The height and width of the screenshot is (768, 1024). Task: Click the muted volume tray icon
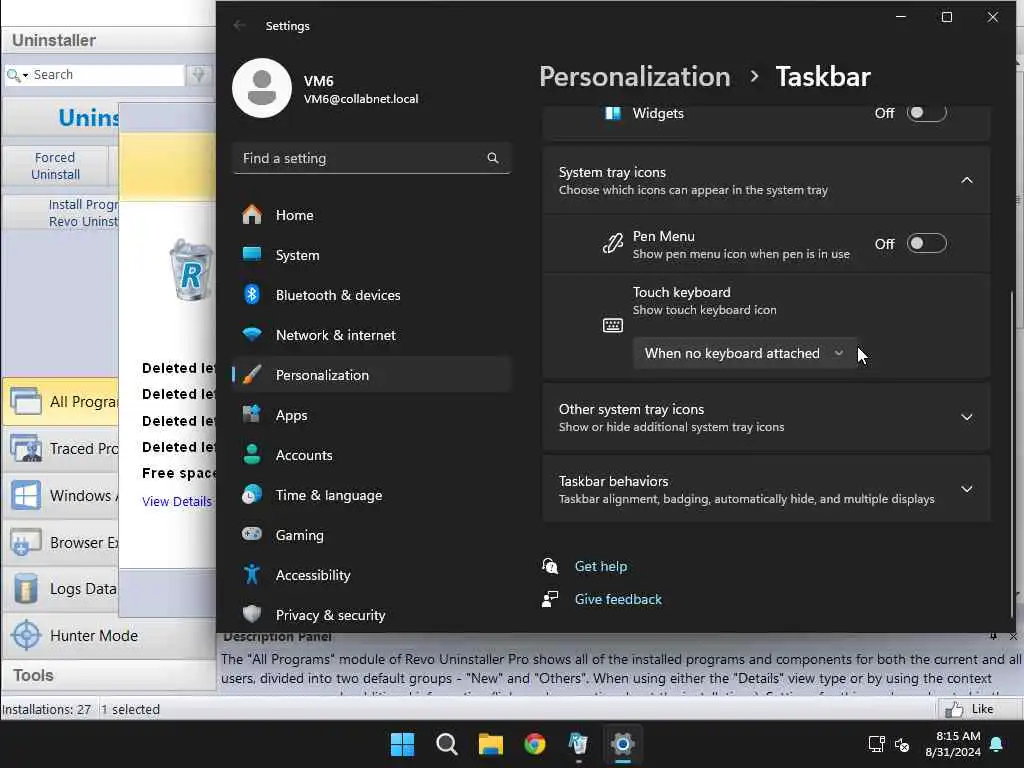coord(902,744)
